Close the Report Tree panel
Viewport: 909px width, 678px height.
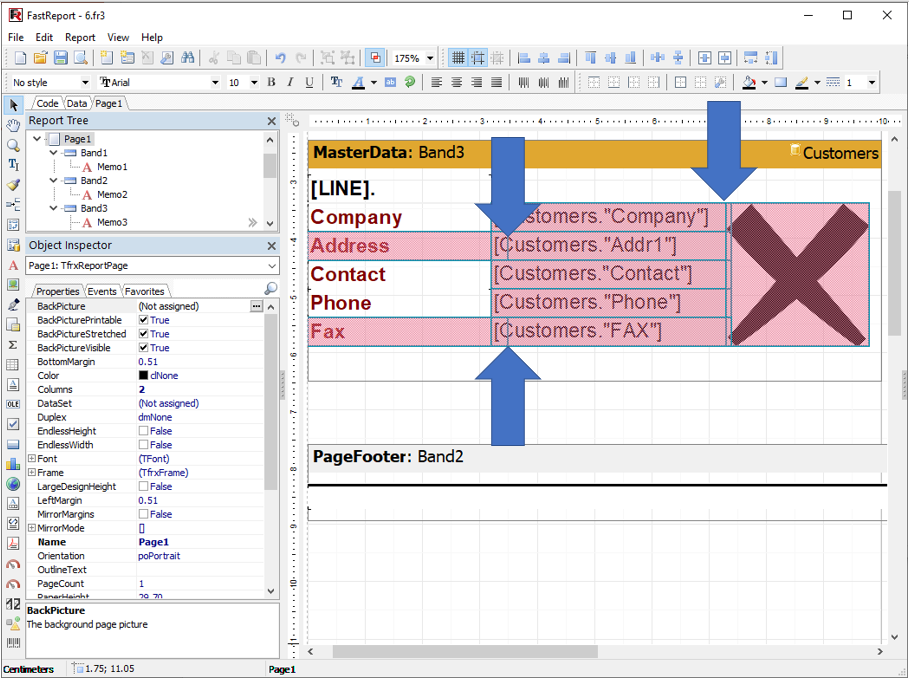click(271, 121)
